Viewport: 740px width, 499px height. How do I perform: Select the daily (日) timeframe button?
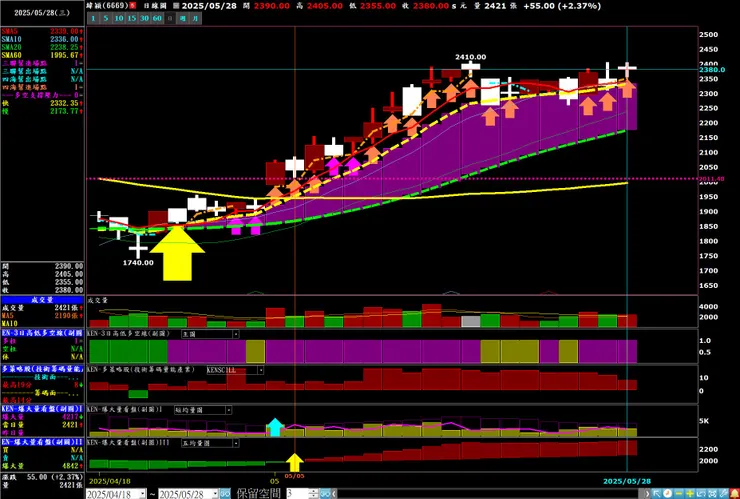[170, 18]
